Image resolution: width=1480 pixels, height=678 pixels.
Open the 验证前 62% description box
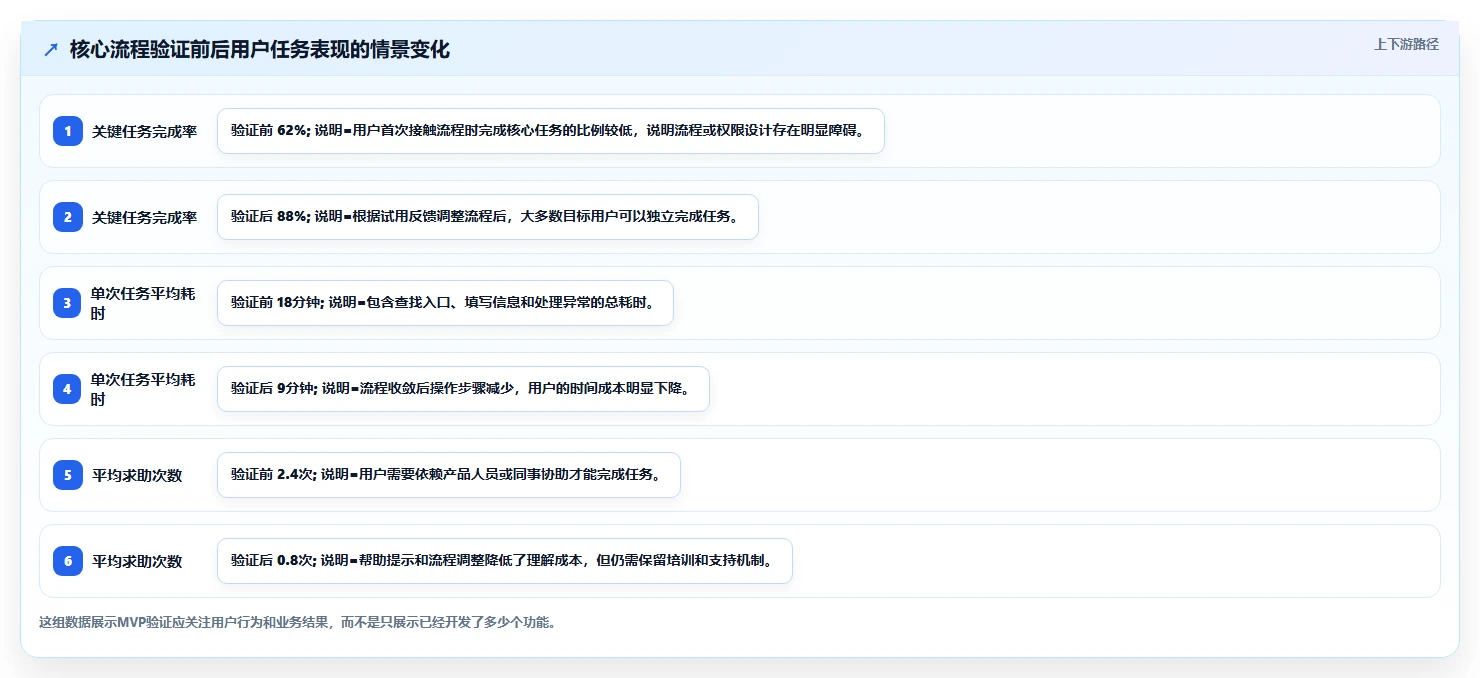[x=551, y=131]
